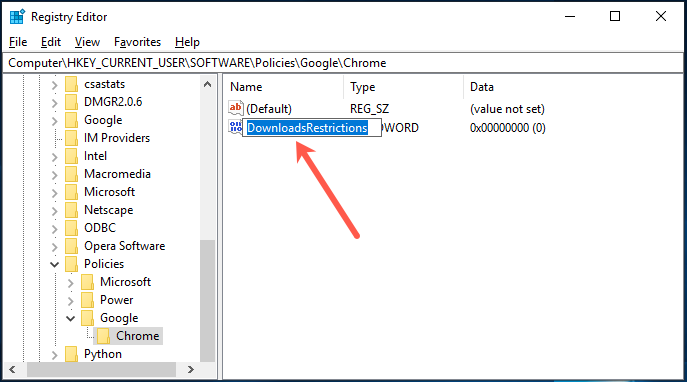
Task: Click the tree pane vertical scrollbar thumb
Action: coord(208,301)
